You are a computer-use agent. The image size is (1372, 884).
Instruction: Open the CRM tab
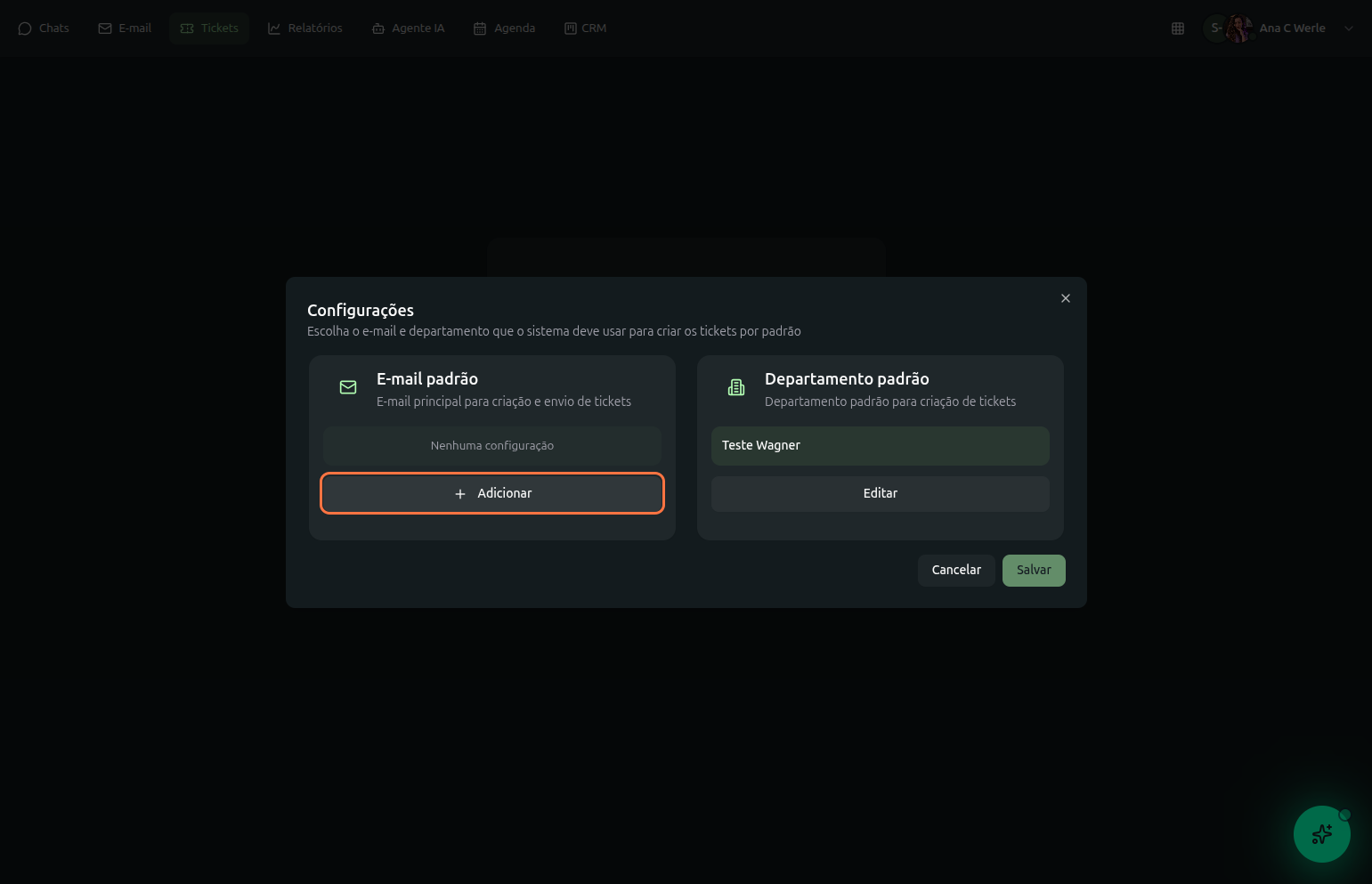[x=586, y=28]
